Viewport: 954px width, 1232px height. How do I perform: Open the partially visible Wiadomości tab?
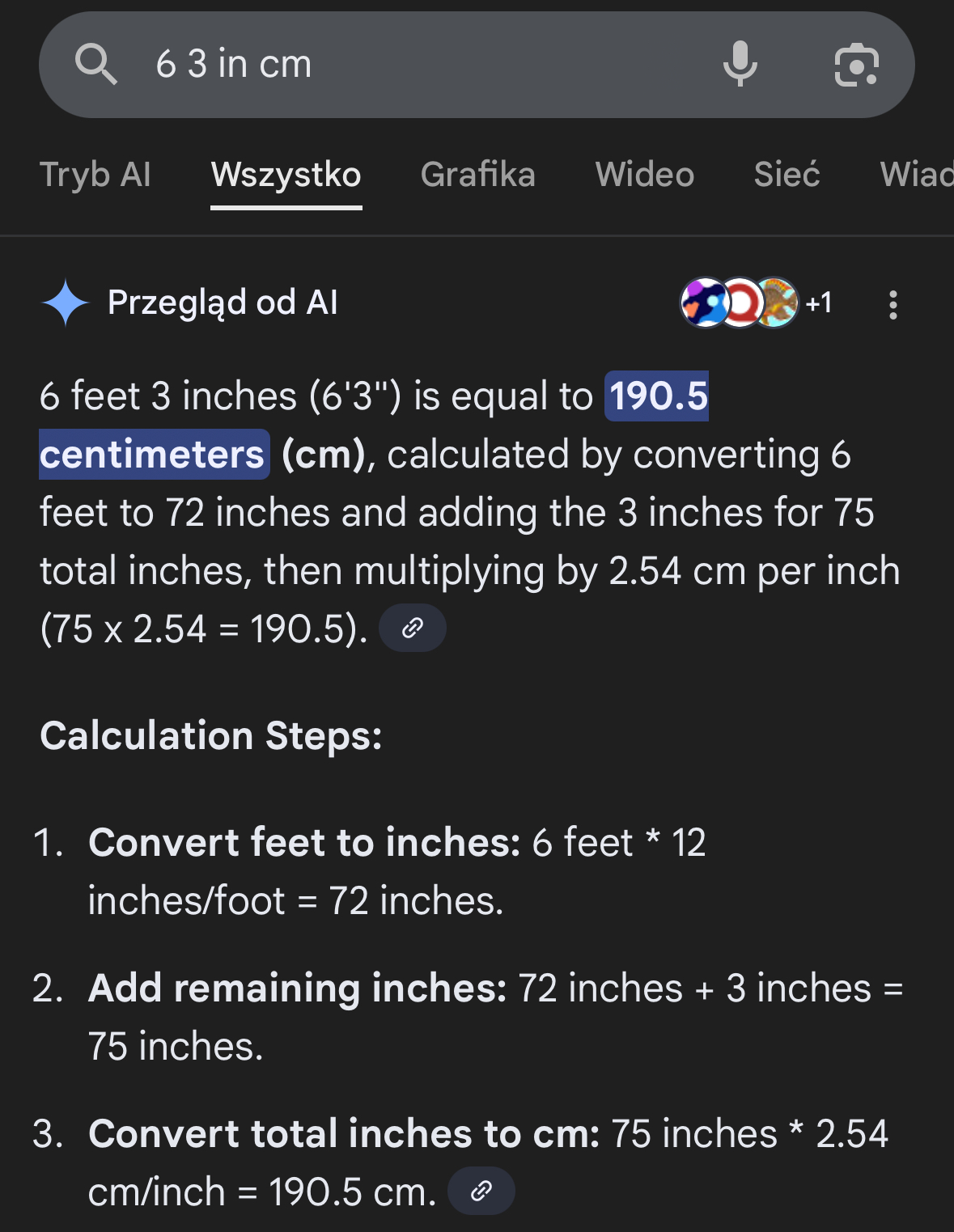(x=916, y=175)
